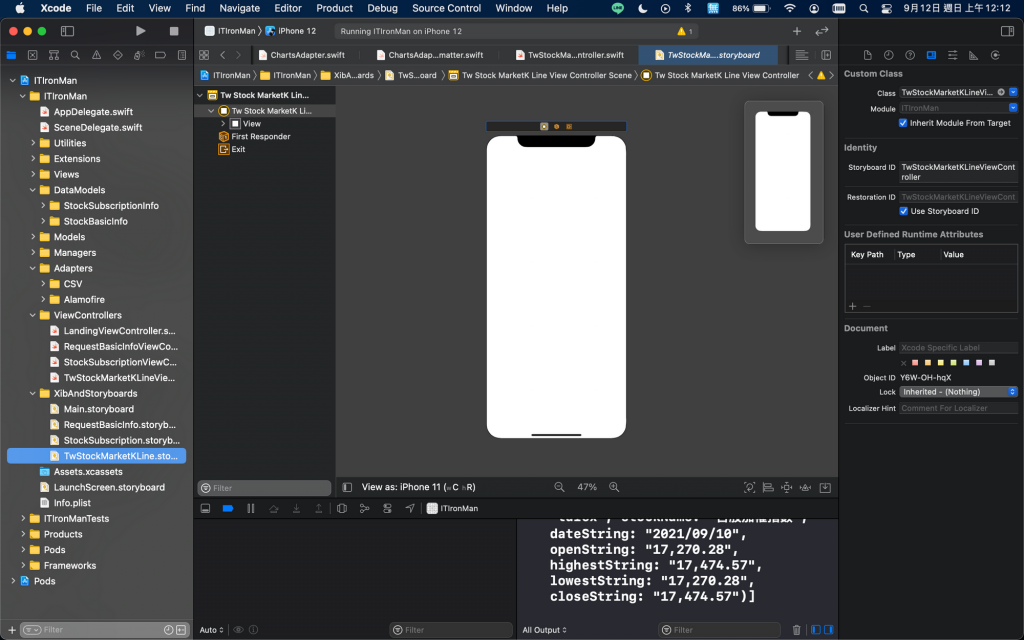Click the Update Frames icon on canvas bar
Viewport: 1024px width, 640px height.
[750, 487]
